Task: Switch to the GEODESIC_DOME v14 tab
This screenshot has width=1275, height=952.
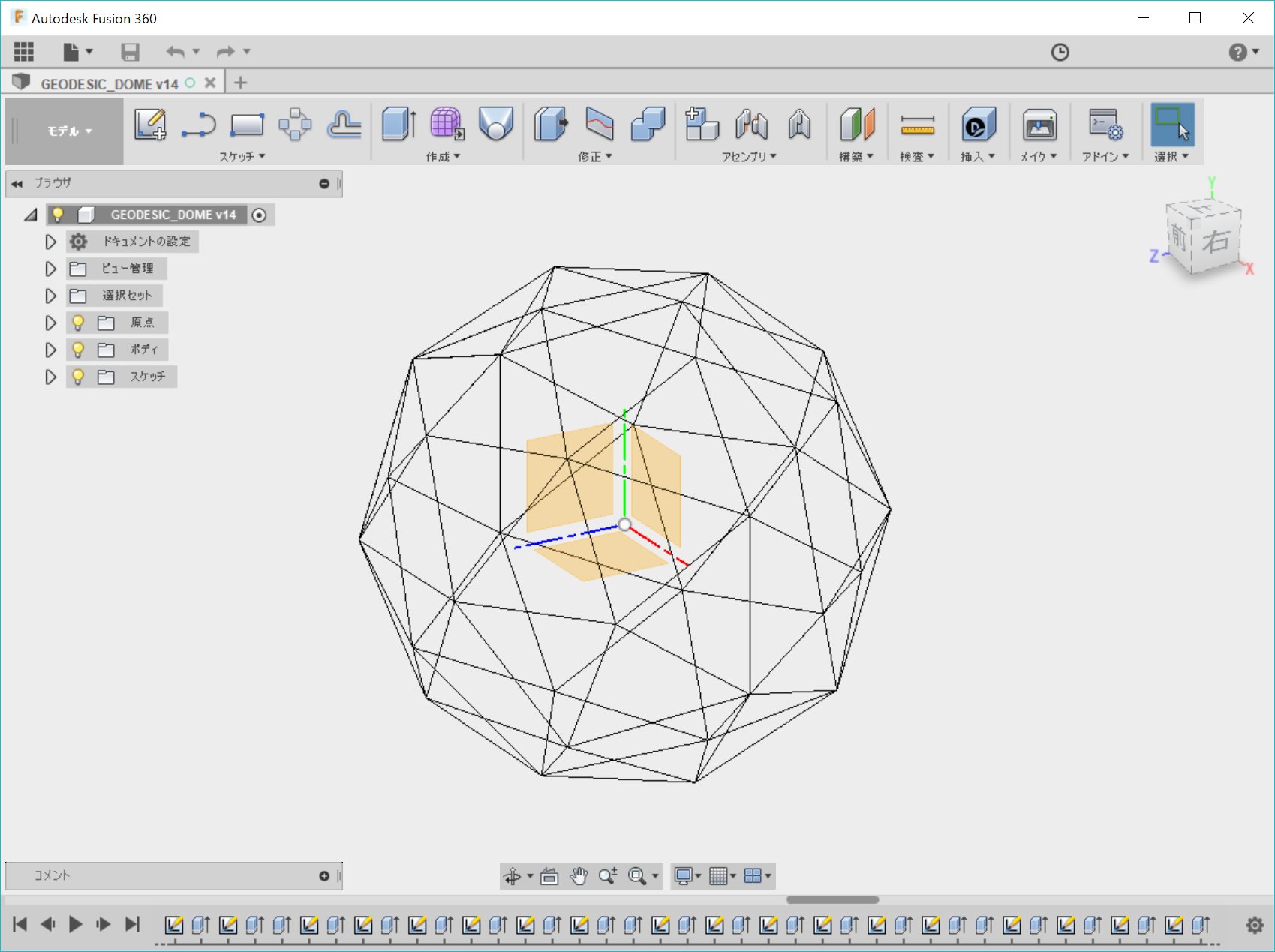Action: pyautogui.click(x=110, y=83)
